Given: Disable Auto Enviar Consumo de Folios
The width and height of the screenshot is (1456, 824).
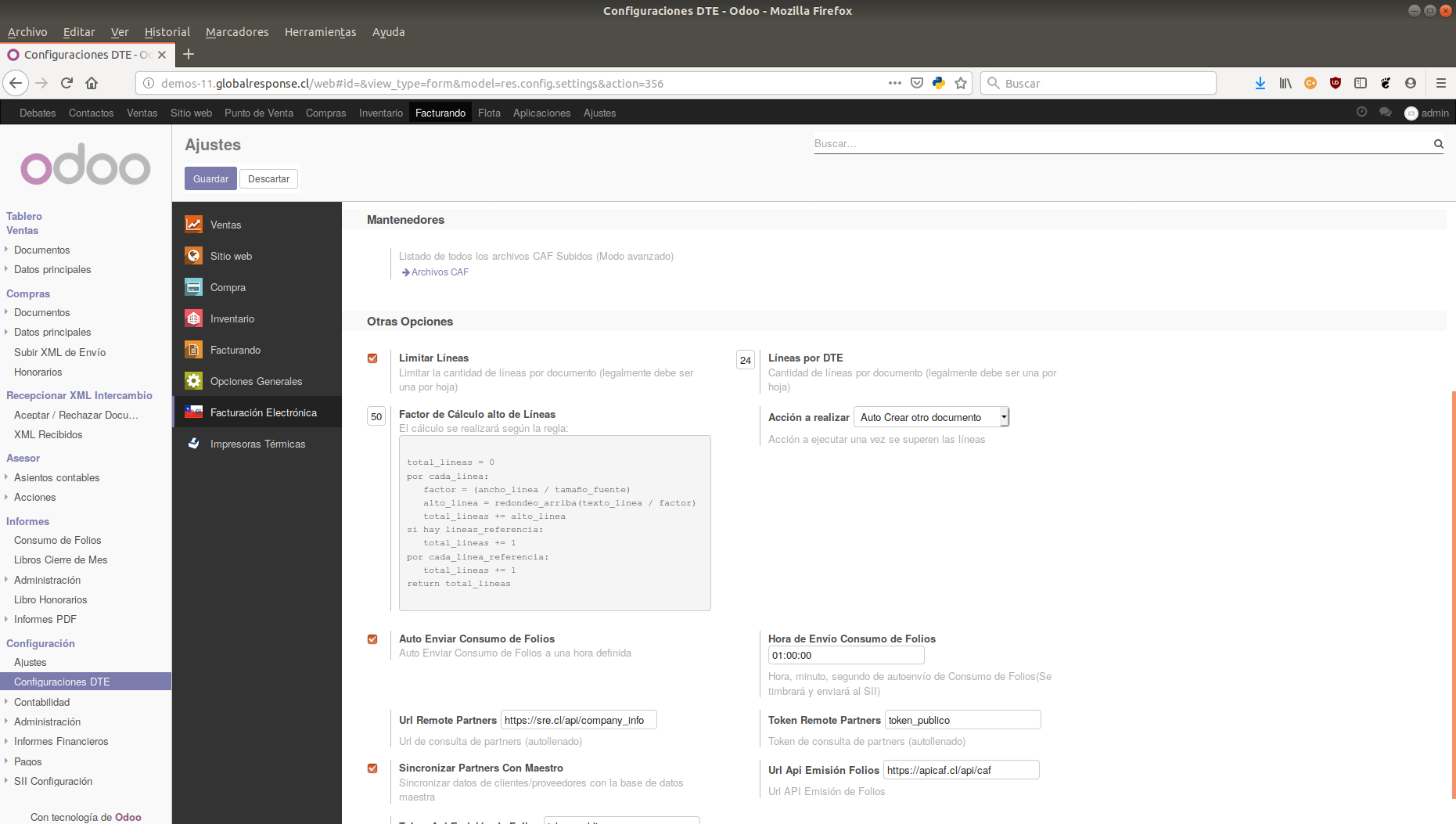Looking at the screenshot, I should pos(372,639).
